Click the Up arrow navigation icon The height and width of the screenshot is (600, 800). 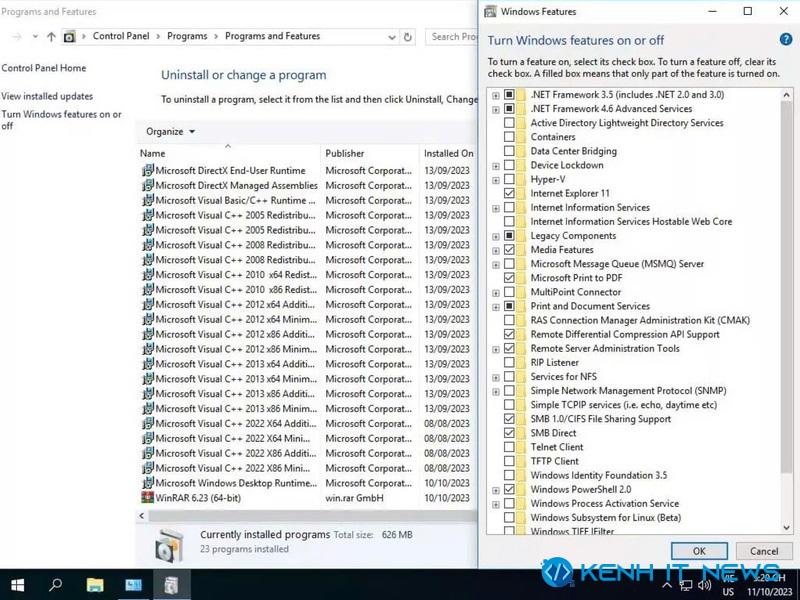coord(51,36)
